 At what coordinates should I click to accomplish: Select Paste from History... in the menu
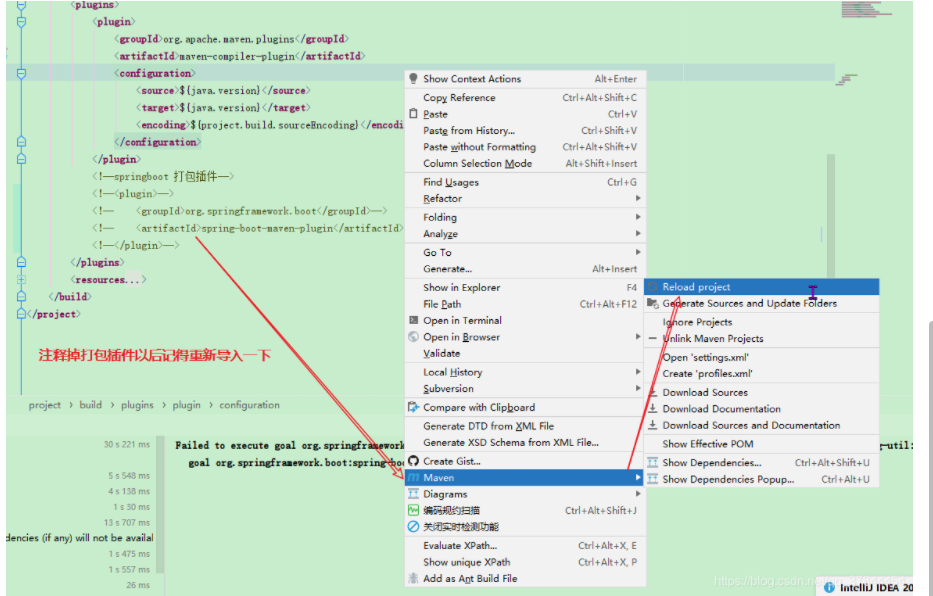click(525, 130)
